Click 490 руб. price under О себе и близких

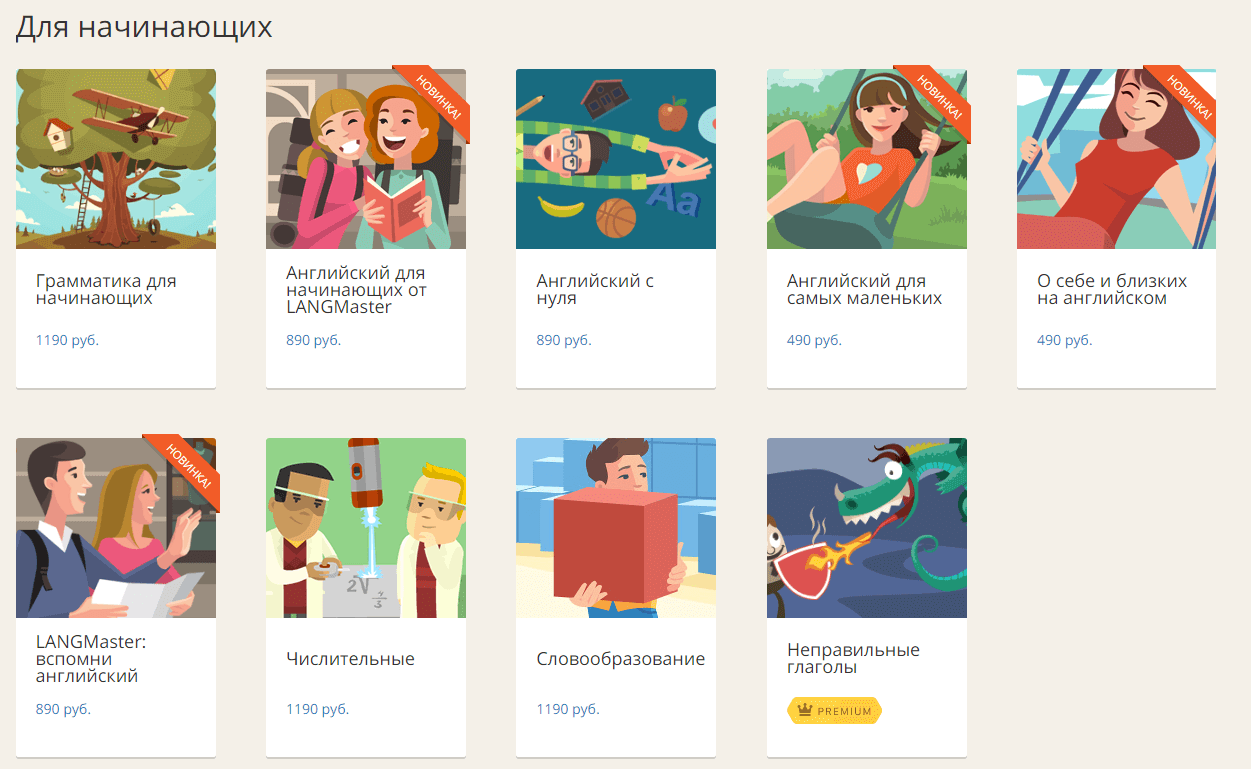[x=1065, y=340]
